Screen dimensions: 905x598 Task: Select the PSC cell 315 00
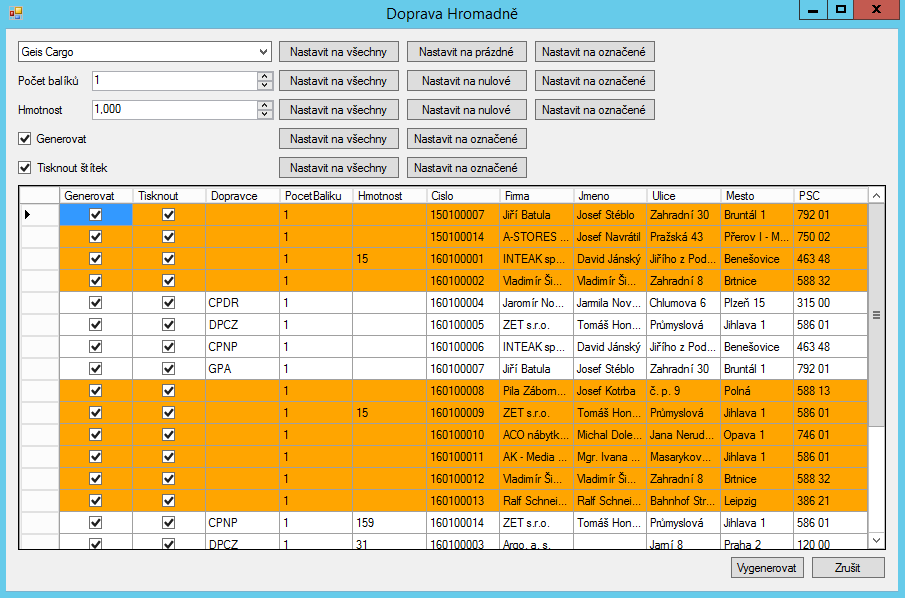(831, 302)
